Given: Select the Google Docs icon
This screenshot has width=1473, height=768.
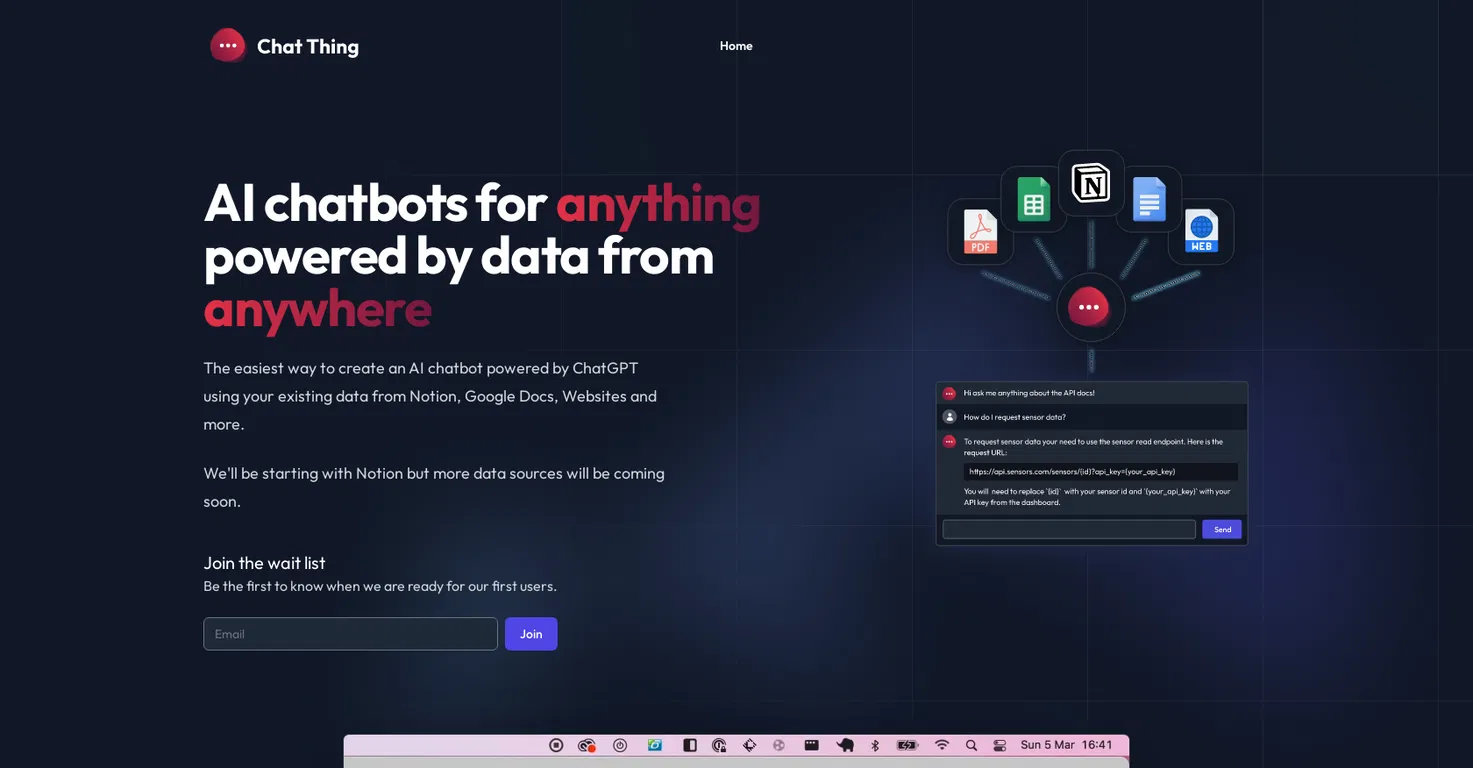Looking at the screenshot, I should pos(1149,199).
